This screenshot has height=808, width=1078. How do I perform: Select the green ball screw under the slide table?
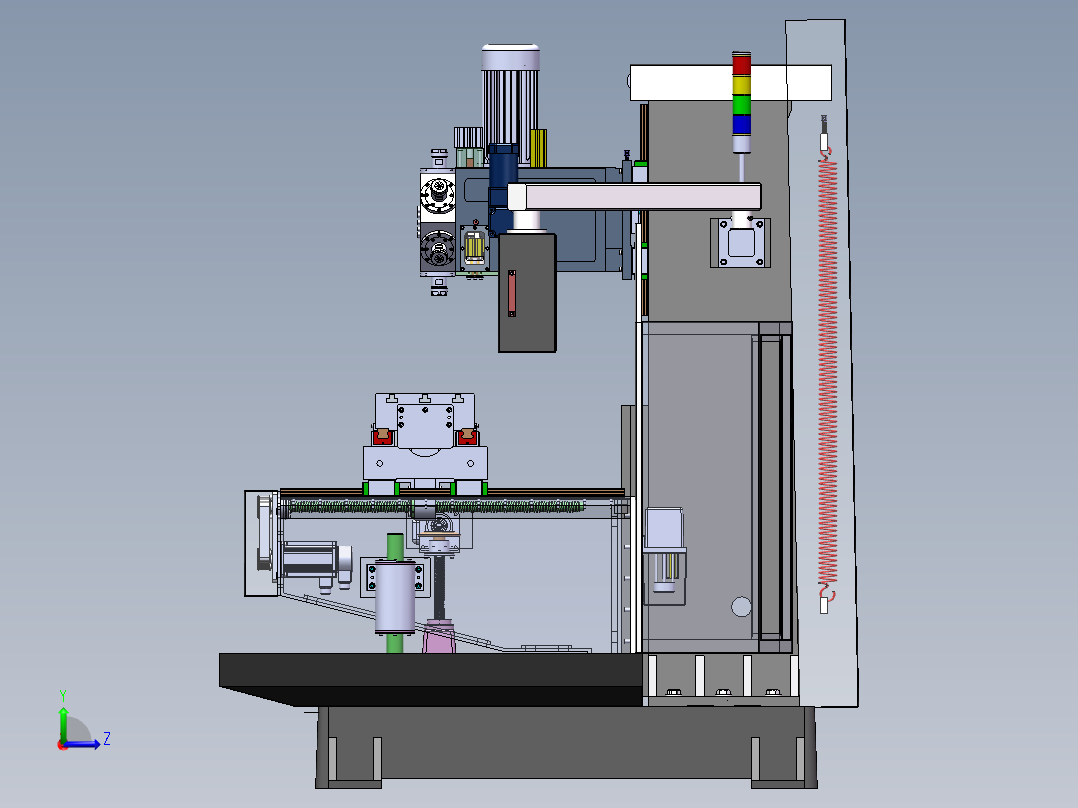coord(436,507)
